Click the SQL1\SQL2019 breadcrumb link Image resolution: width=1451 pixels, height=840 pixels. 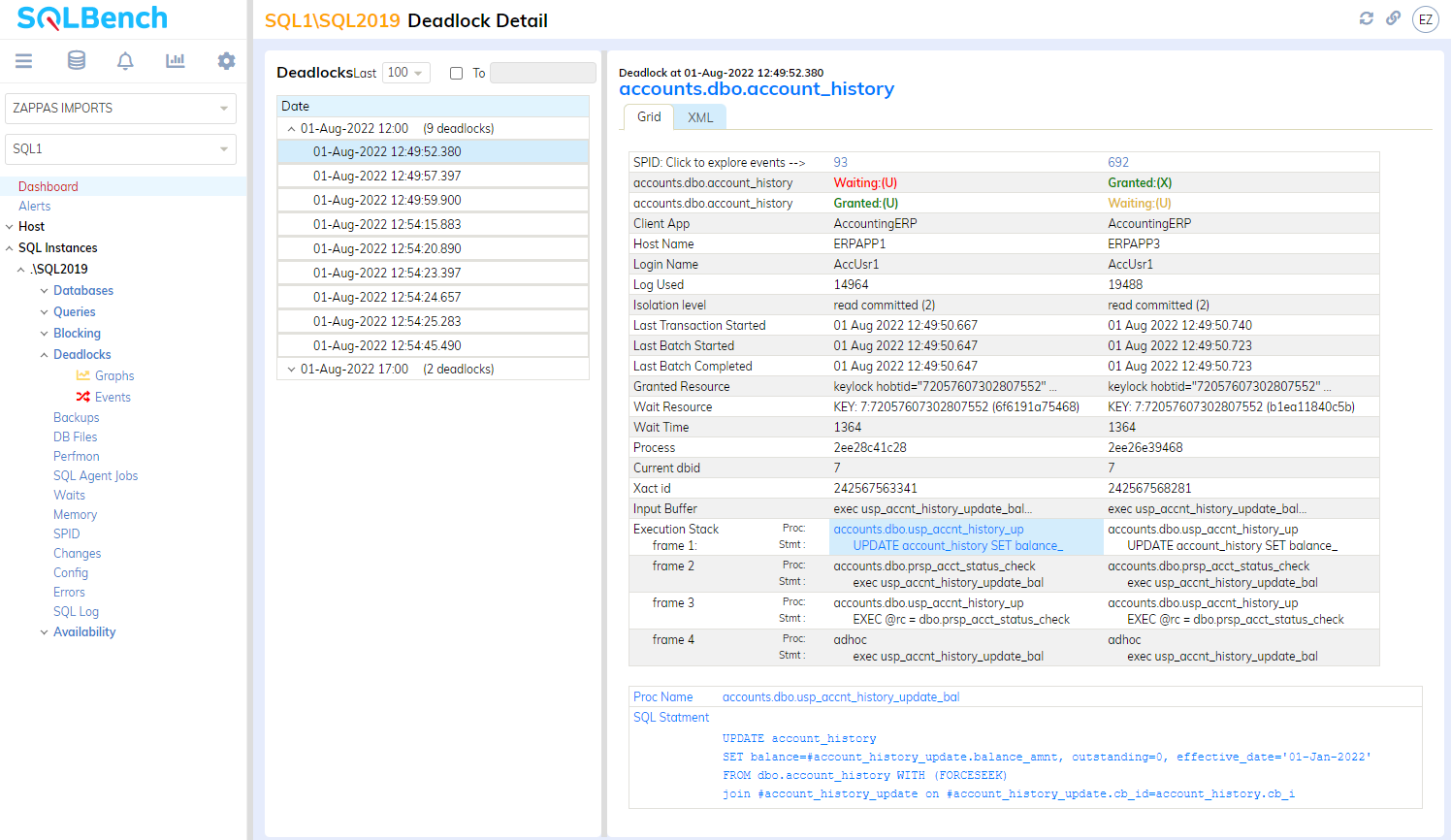click(333, 20)
